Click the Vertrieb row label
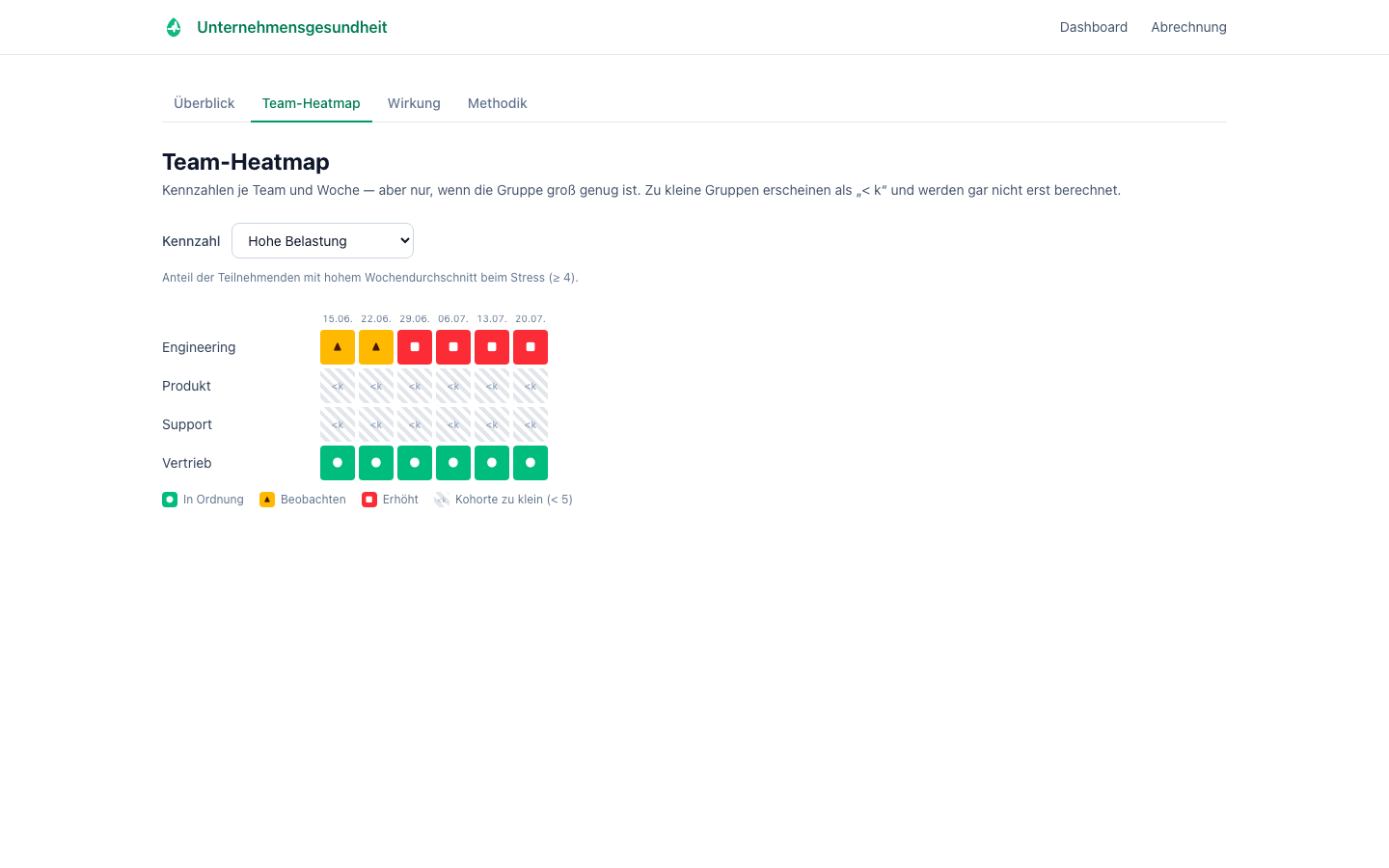This screenshot has width=1389, height=868. click(x=187, y=463)
